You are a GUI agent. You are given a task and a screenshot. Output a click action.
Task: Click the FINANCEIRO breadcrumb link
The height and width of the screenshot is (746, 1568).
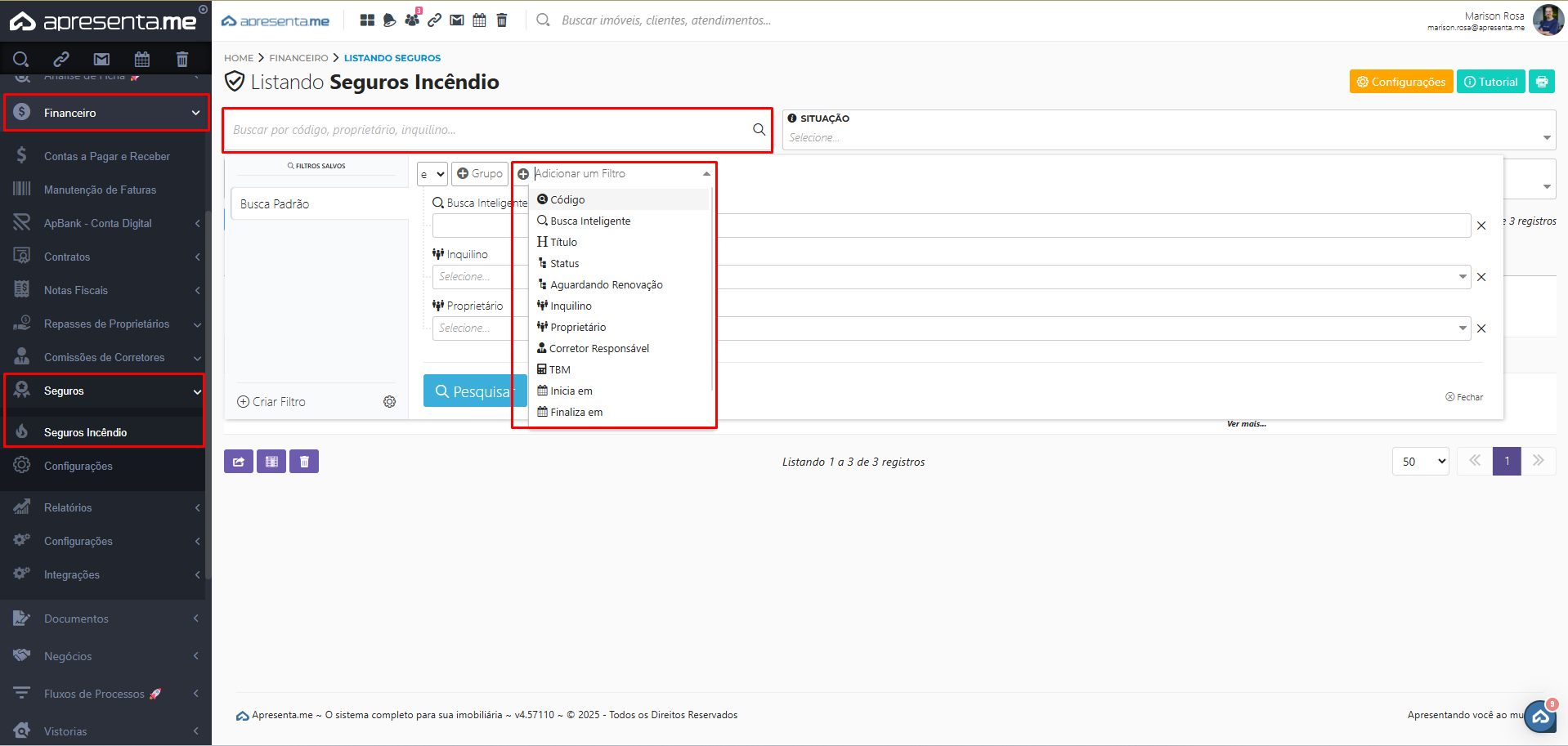tap(298, 58)
